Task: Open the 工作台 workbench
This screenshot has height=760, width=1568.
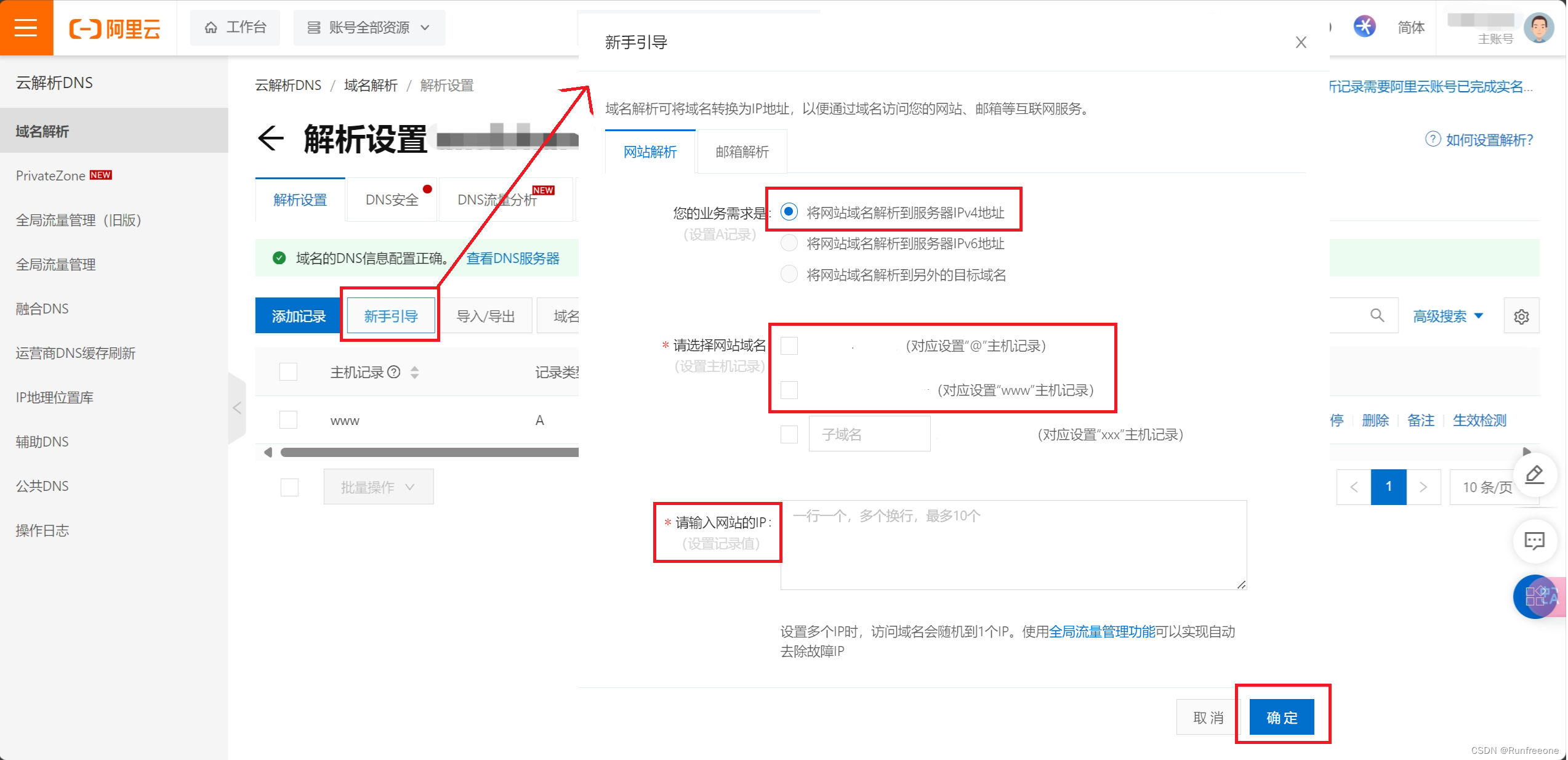Action: tap(235, 28)
